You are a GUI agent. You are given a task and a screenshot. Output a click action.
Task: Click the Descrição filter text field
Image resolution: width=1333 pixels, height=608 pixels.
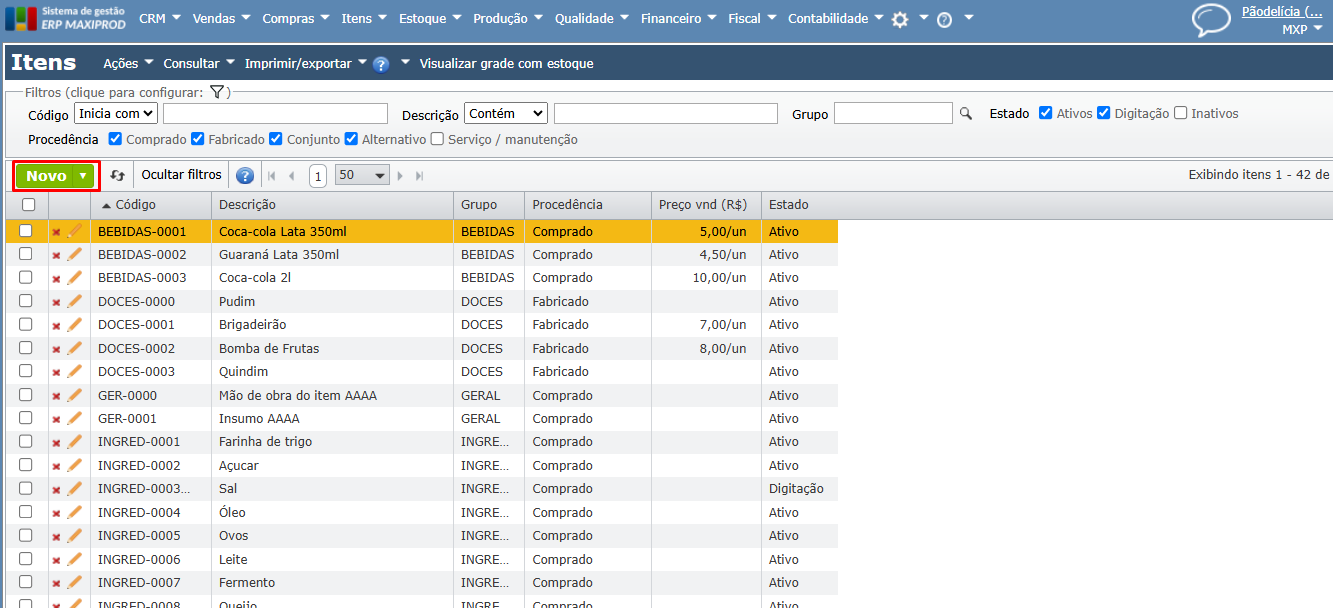[x=665, y=114]
